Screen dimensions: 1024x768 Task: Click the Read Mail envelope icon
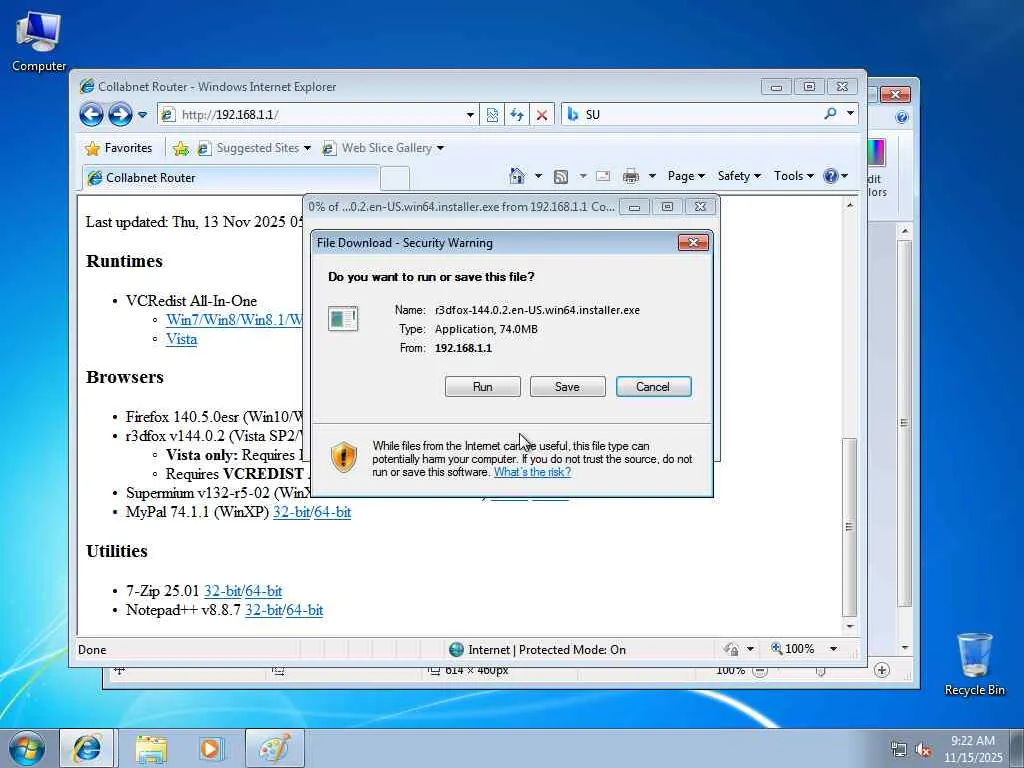click(x=603, y=176)
